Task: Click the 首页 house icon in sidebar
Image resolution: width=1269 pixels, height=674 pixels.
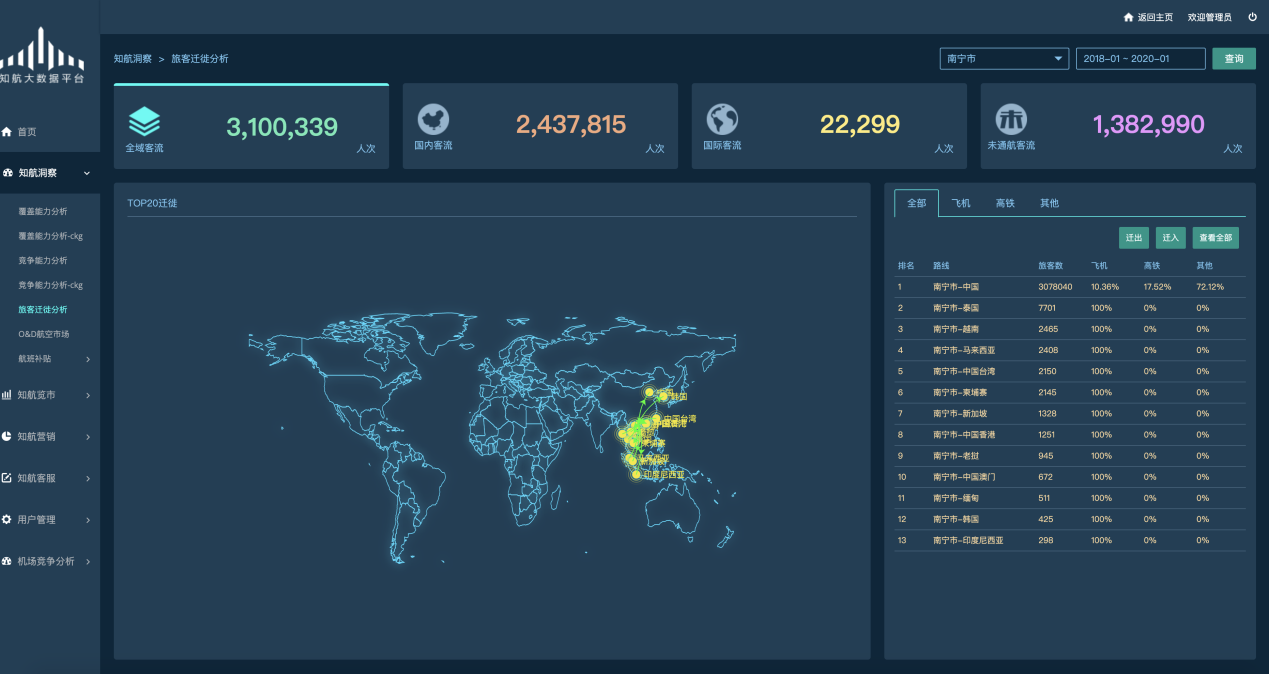Action: click(7, 132)
